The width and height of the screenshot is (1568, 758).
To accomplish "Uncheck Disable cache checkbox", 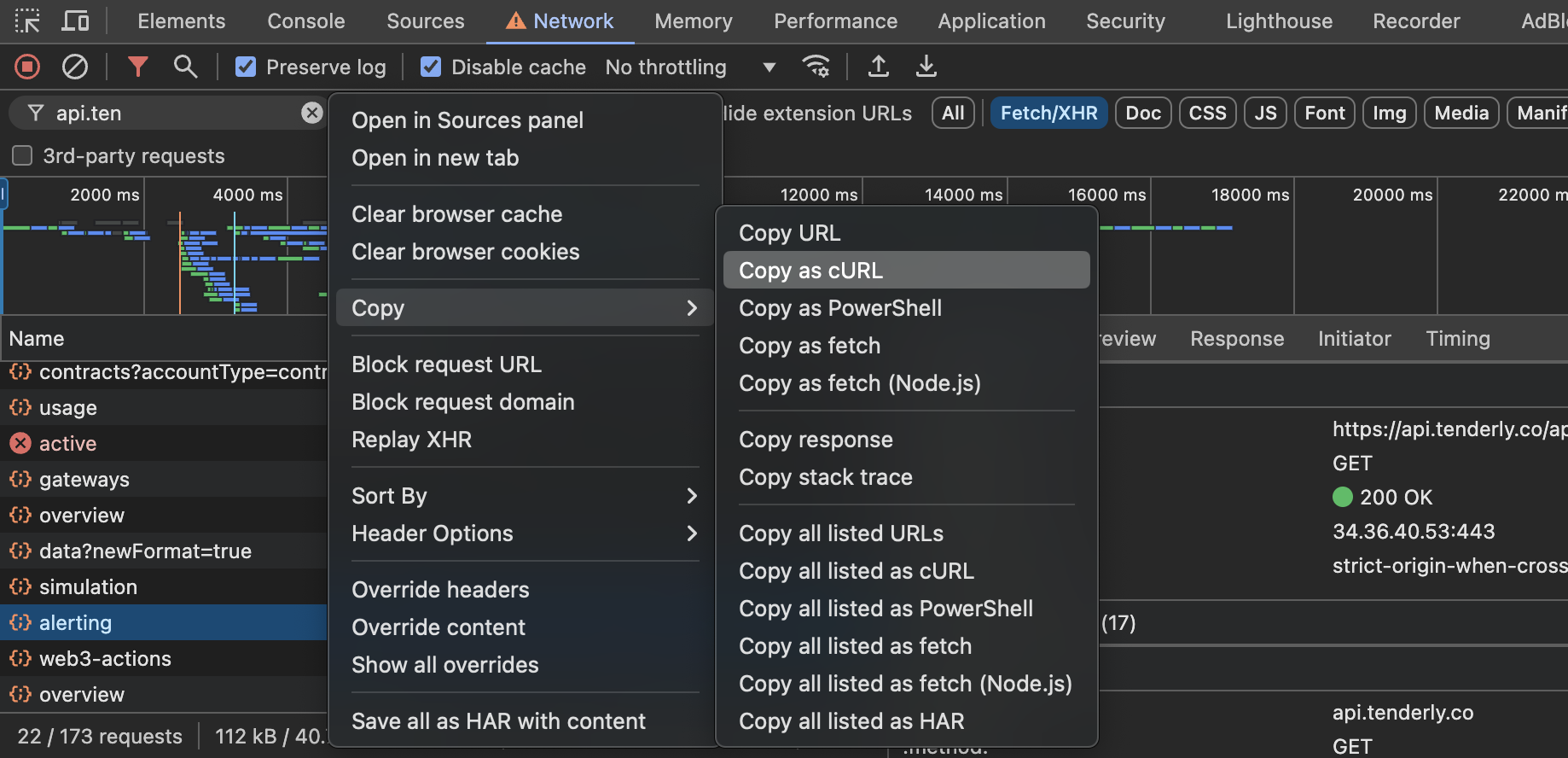I will pos(431,67).
